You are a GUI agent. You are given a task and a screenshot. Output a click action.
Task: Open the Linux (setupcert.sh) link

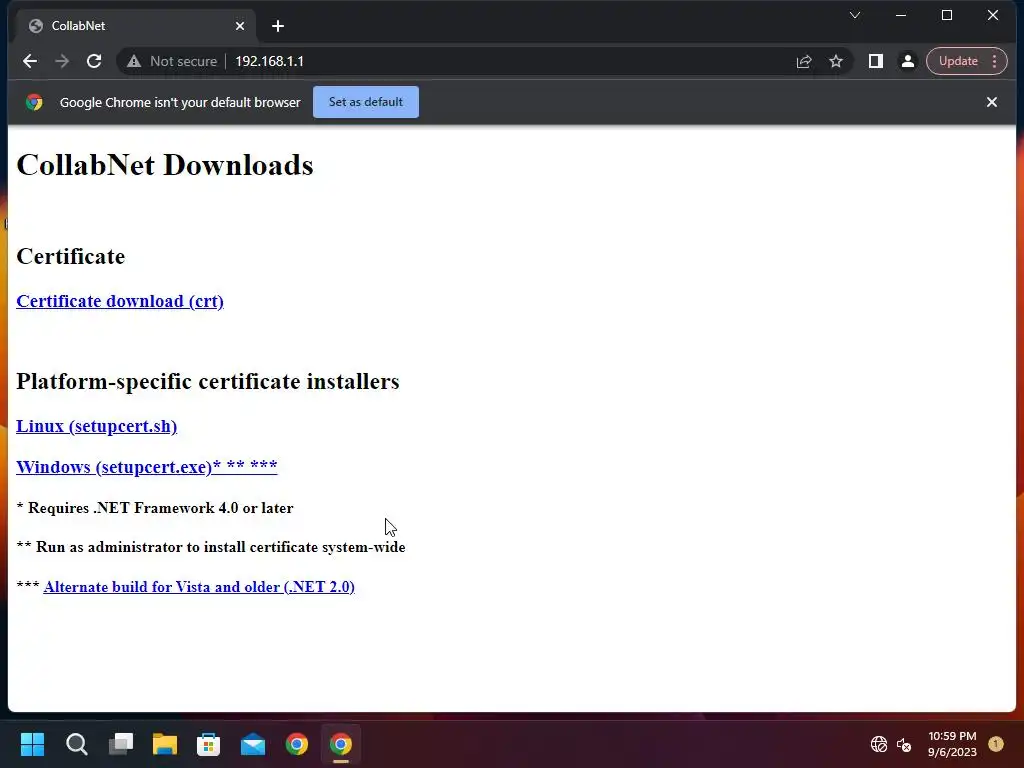pyautogui.click(x=97, y=426)
